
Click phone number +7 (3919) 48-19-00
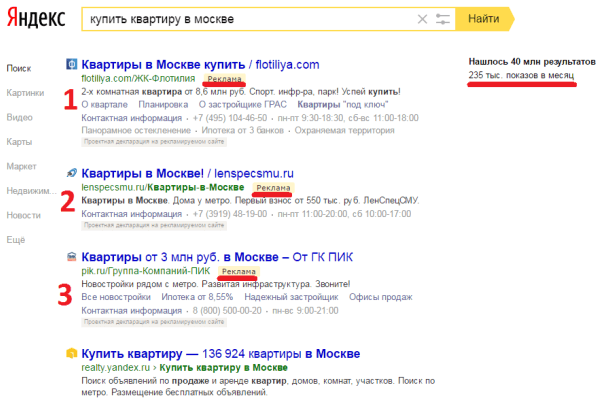[230, 214]
